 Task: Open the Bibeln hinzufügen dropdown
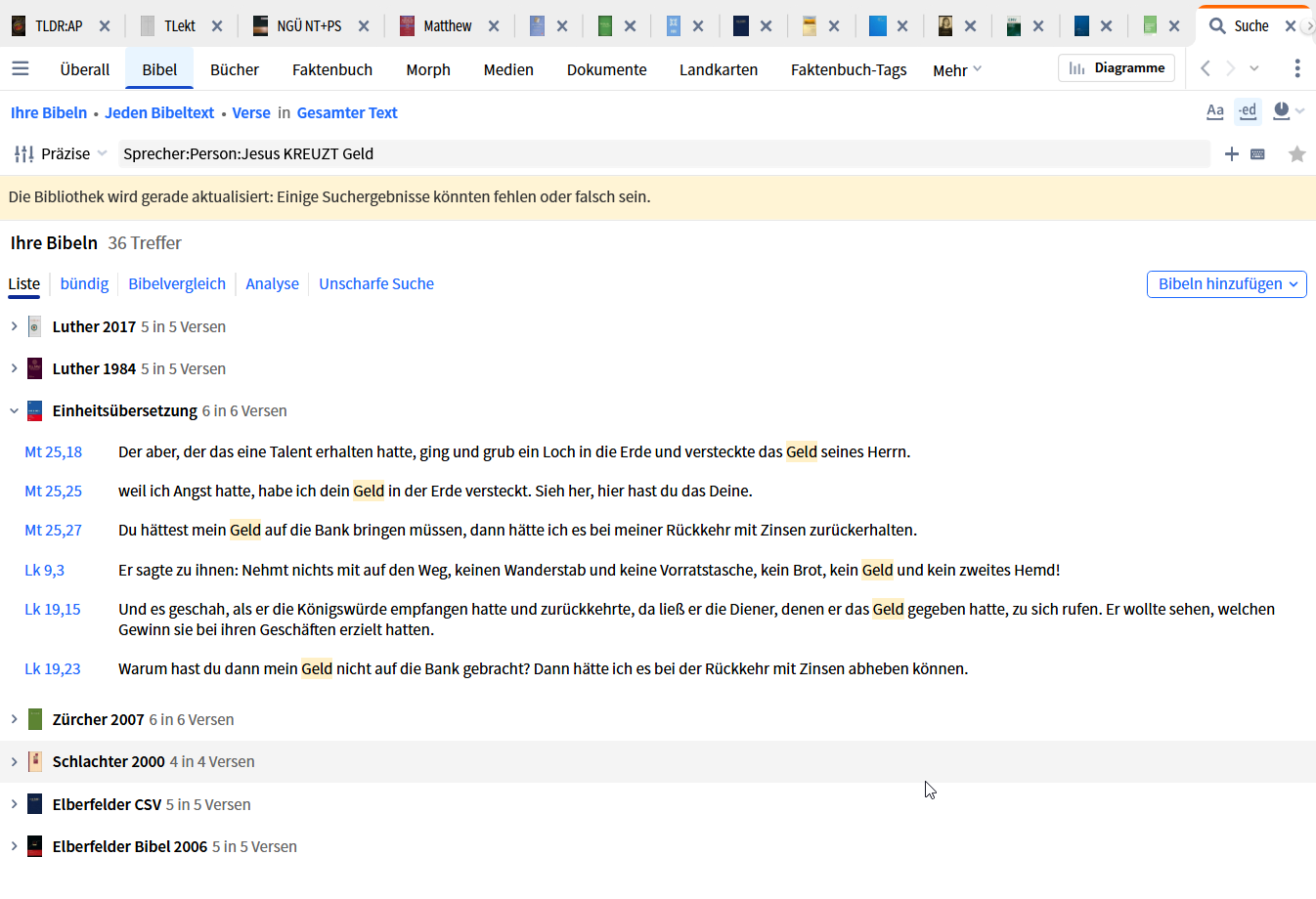tap(1227, 283)
